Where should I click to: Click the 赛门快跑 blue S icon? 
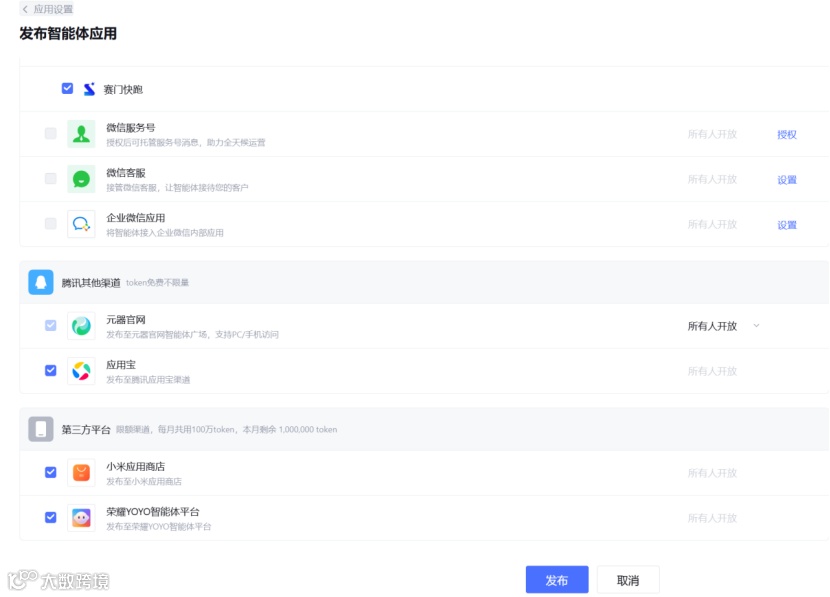(x=89, y=89)
